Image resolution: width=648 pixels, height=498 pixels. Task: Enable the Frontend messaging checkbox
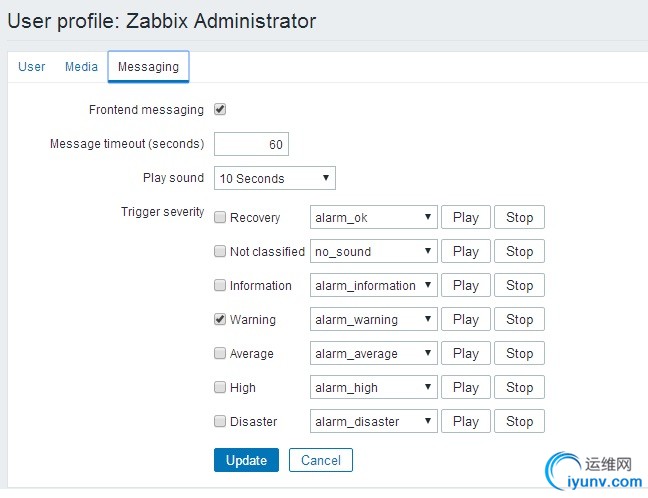[x=220, y=109]
